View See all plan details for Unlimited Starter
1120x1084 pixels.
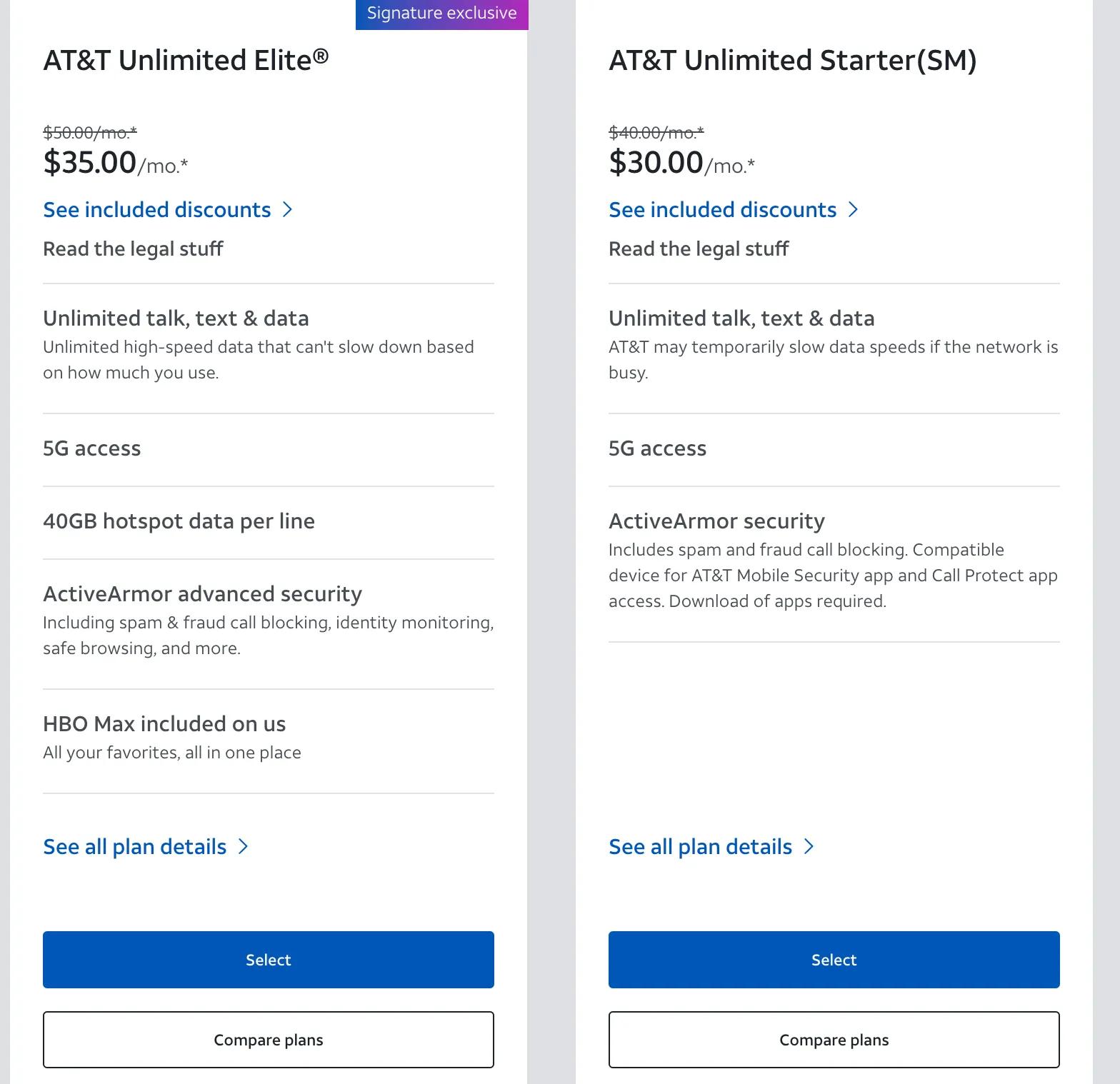[700, 847]
